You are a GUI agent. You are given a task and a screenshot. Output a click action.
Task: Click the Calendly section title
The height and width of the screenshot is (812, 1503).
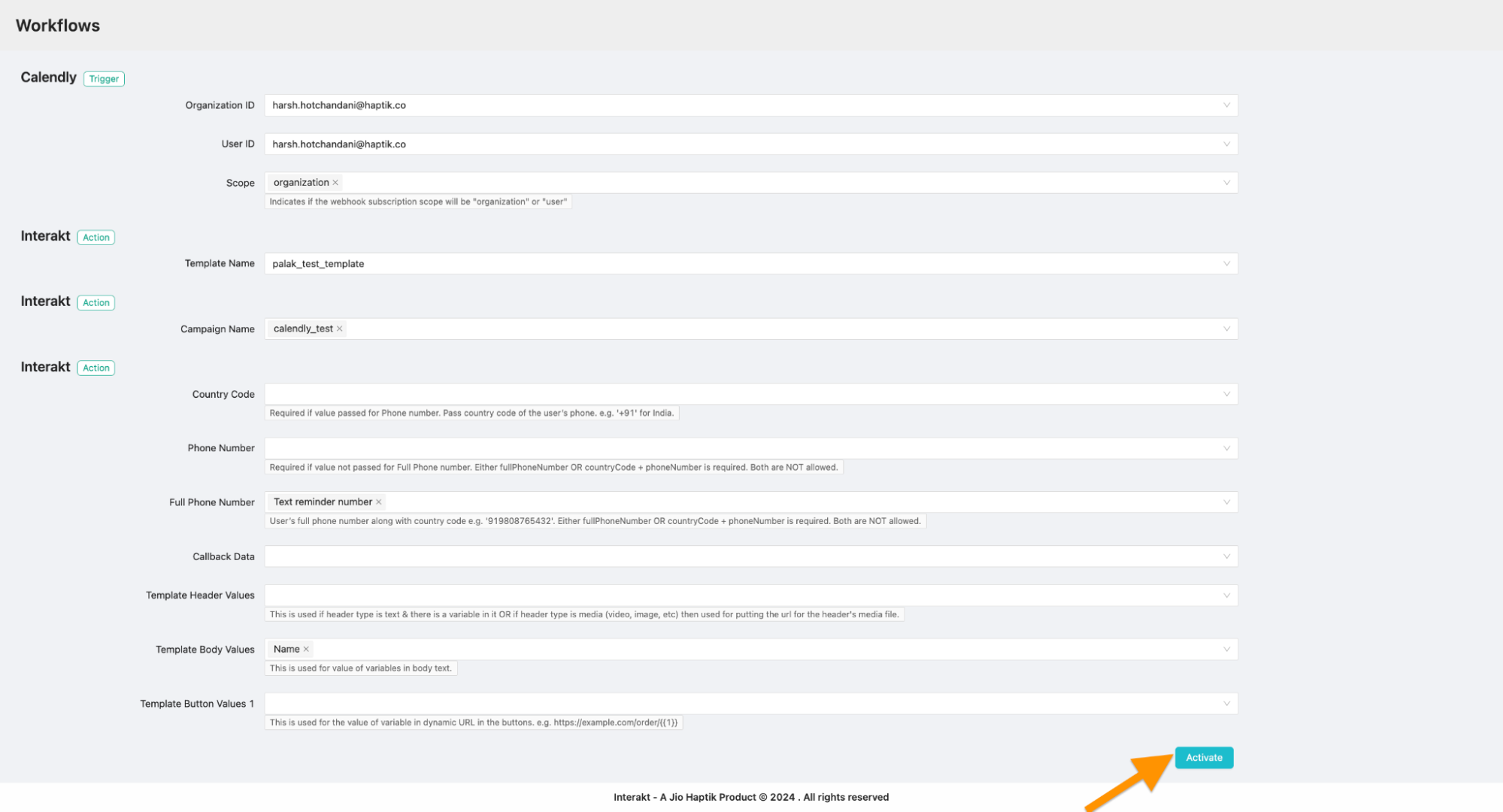47,77
